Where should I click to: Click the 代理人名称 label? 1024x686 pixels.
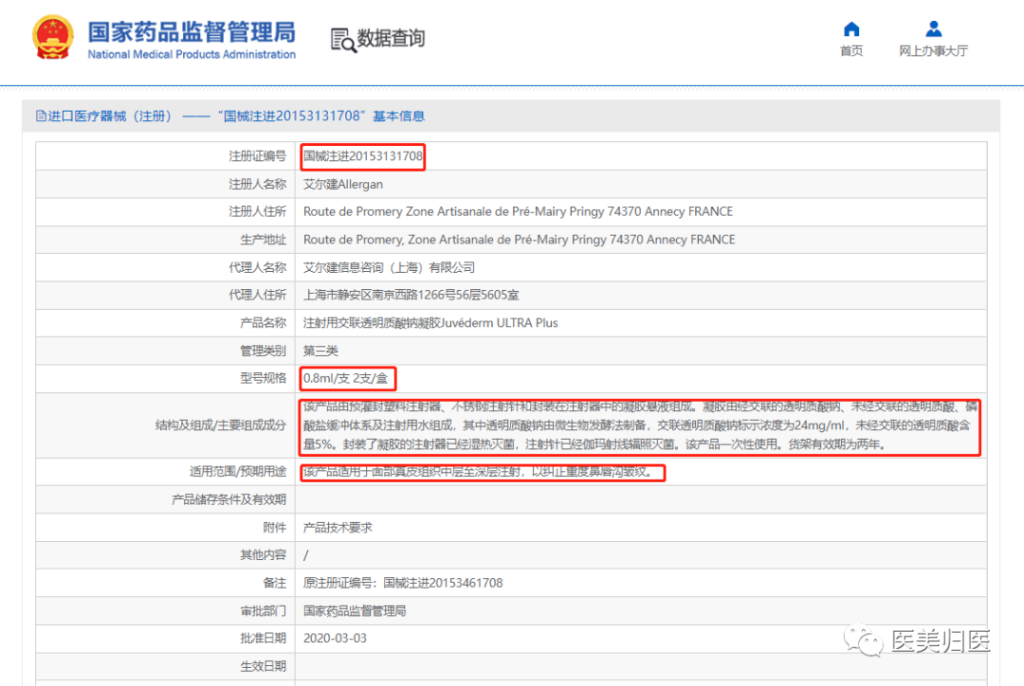pyautogui.click(x=257, y=268)
